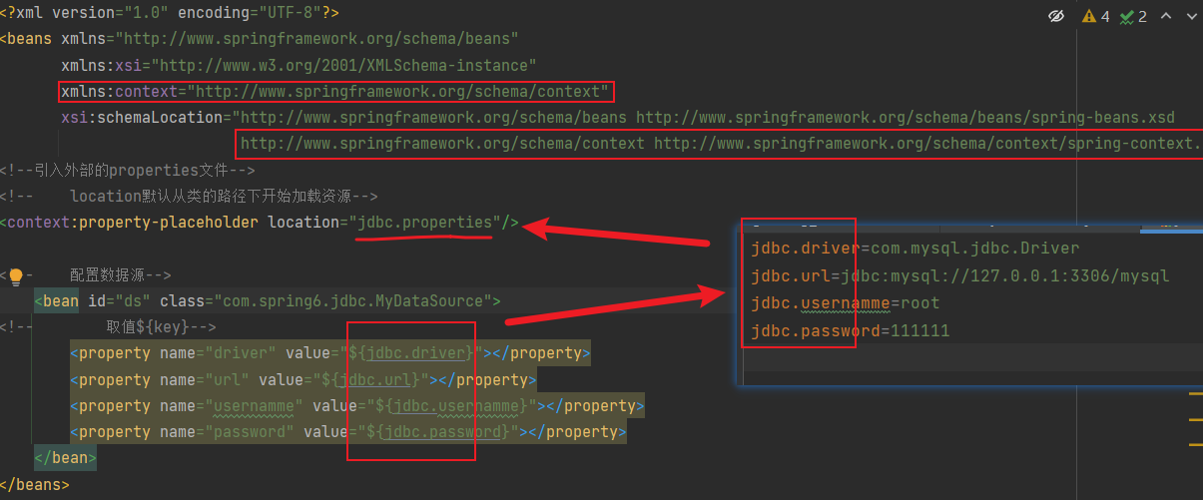Click the closing </beans> tag
Viewport: 1203px width, 500px height.
(x=35, y=484)
